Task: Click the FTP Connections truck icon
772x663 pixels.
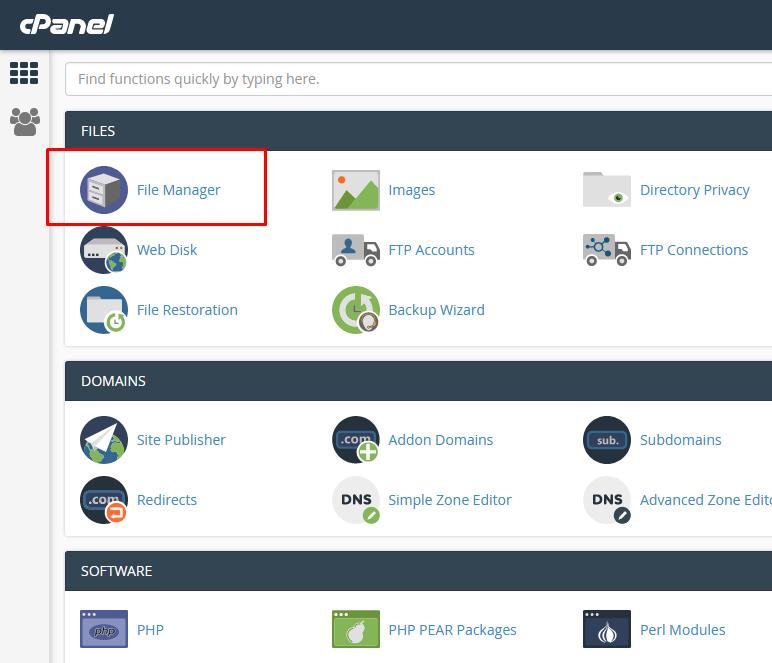Action: click(x=607, y=250)
